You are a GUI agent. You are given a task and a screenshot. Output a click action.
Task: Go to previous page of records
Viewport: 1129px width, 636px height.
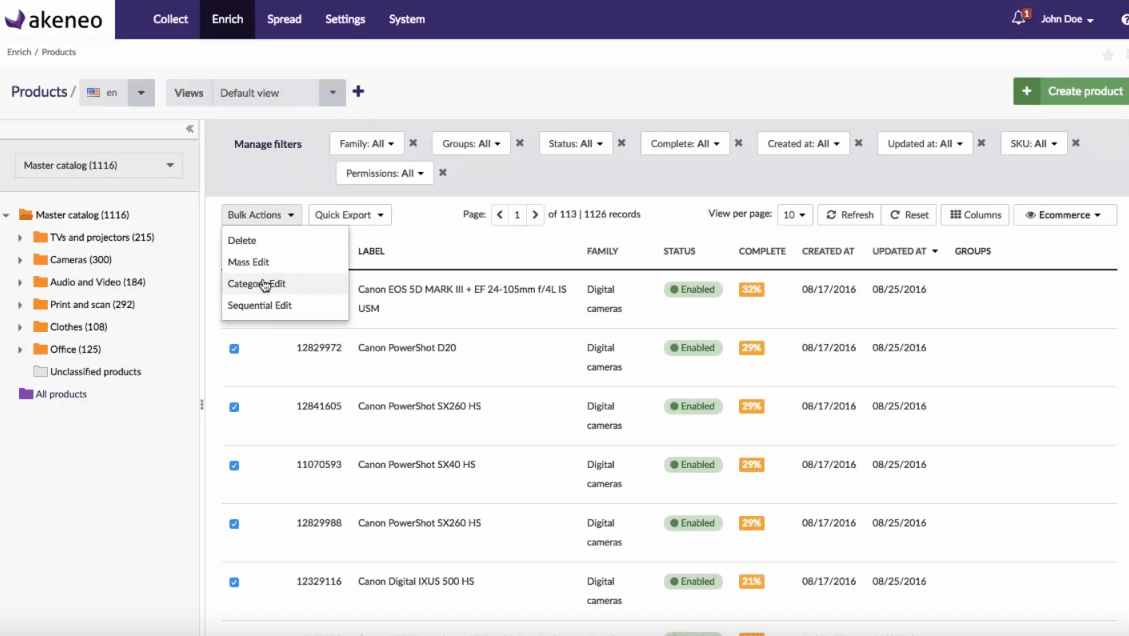[500, 215]
